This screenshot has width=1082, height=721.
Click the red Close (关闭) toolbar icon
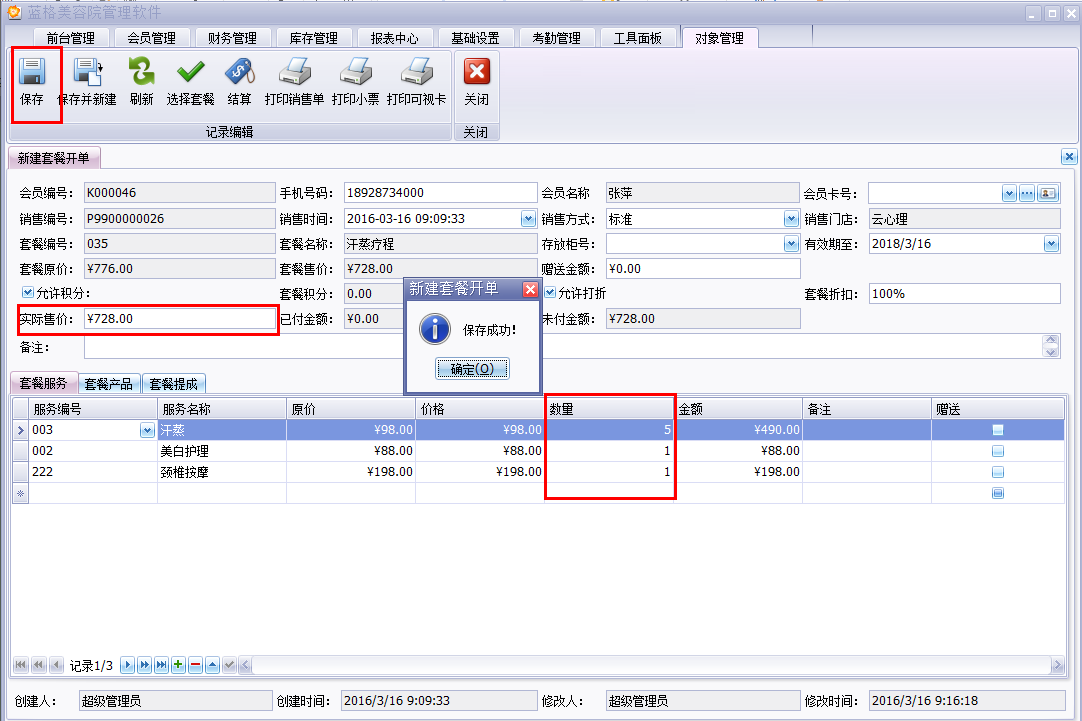pos(477,74)
